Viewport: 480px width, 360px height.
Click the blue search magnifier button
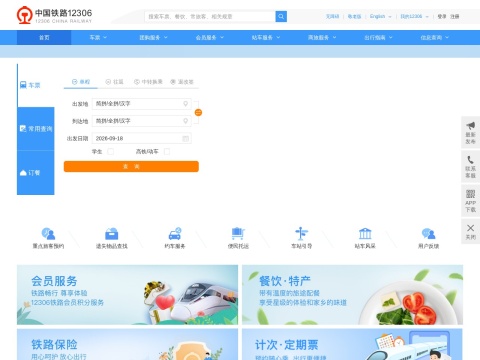281,16
